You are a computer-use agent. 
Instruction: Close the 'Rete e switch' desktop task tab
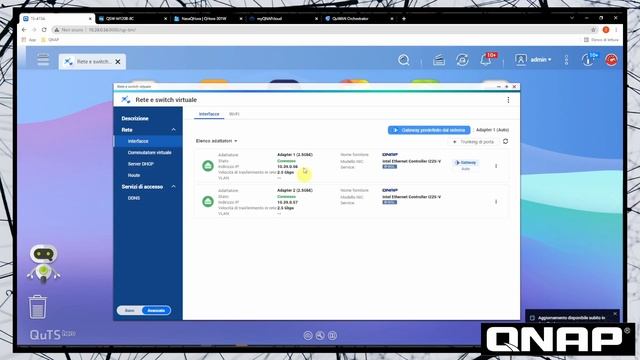pos(118,62)
